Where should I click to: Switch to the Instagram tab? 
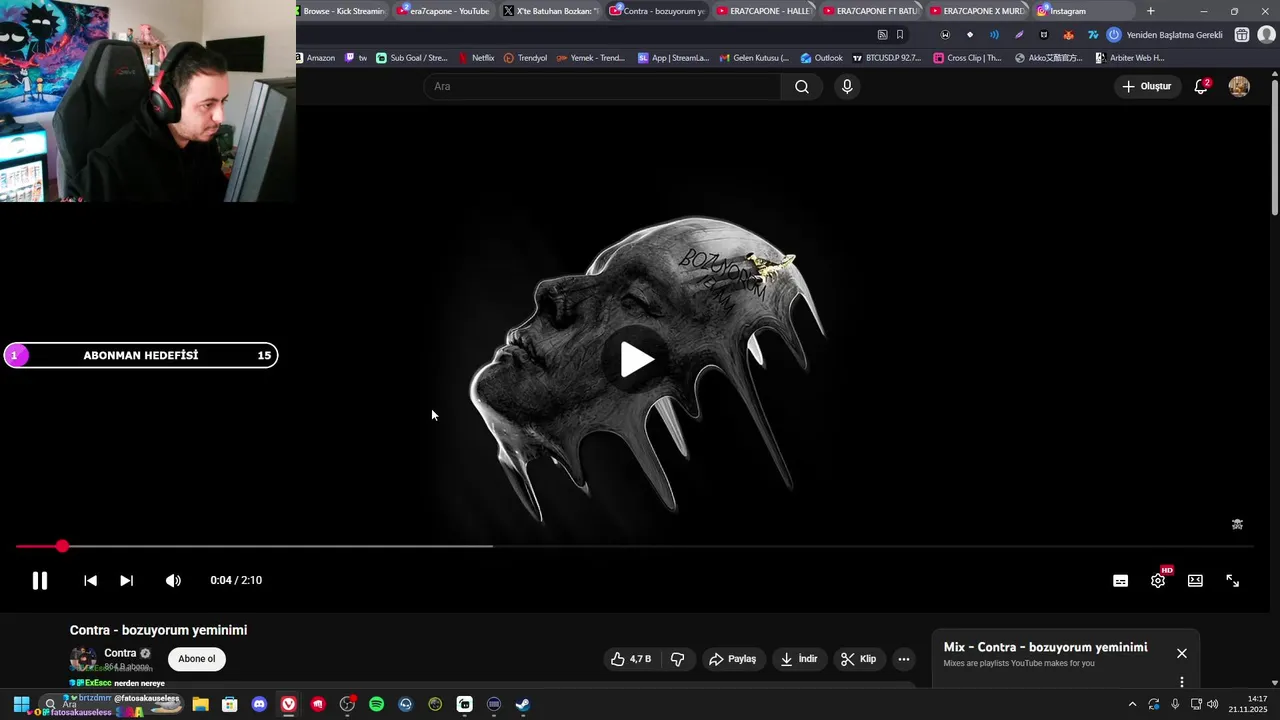(x=1082, y=11)
